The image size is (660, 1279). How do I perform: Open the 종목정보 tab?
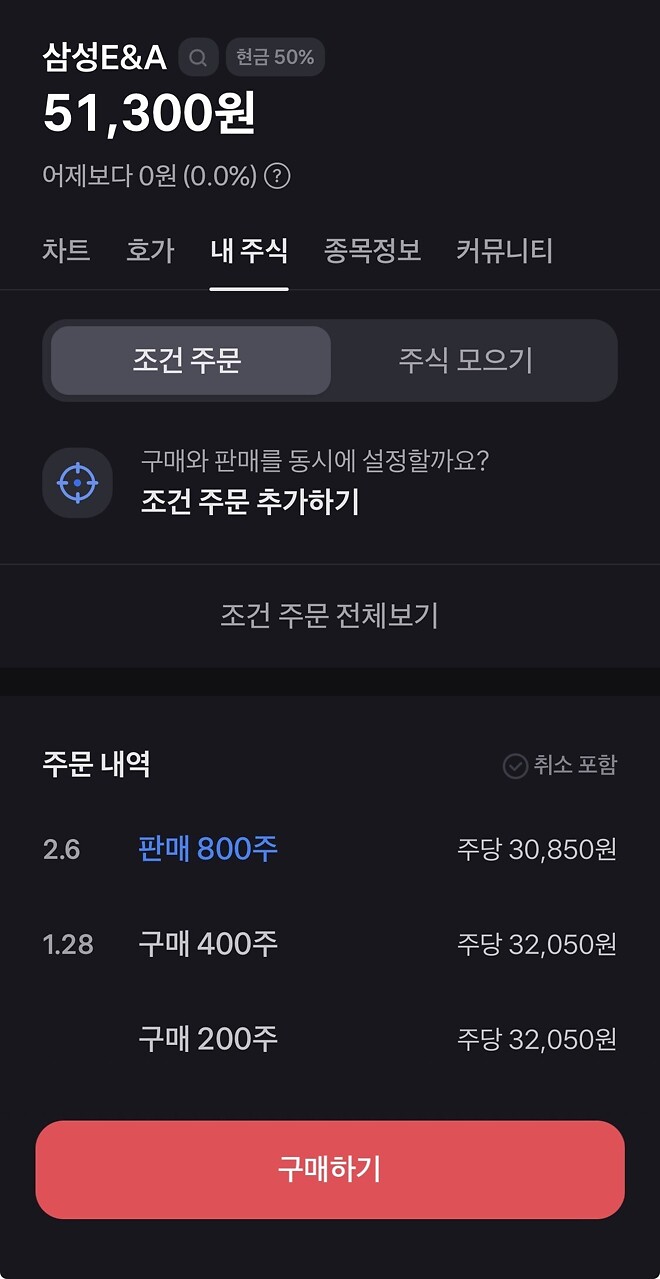(371, 252)
